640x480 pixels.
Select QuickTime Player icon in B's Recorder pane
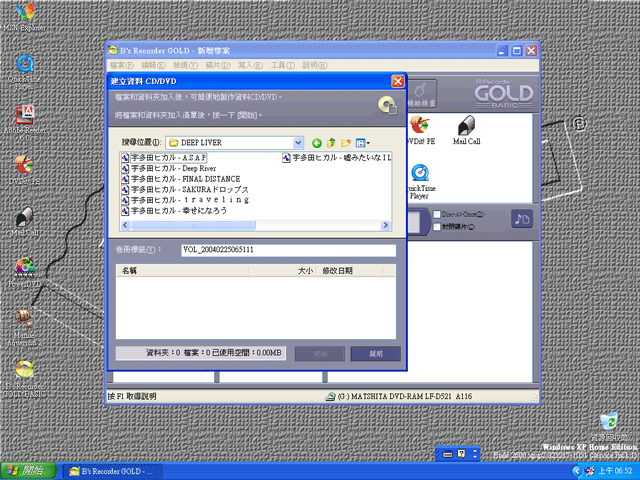(x=420, y=182)
